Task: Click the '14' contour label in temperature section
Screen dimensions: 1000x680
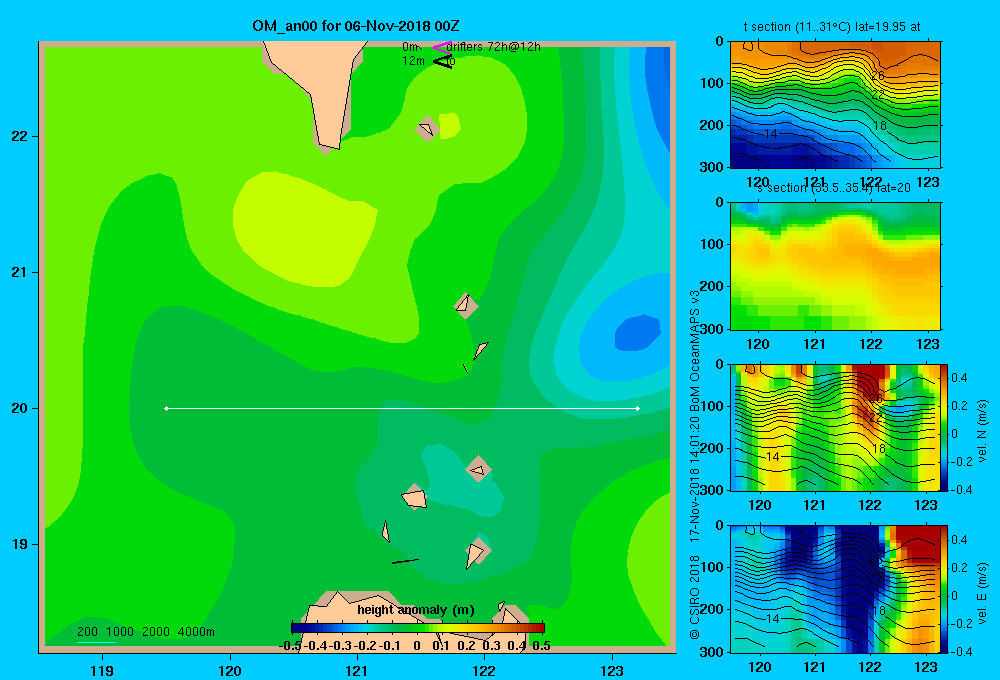Action: tap(770, 134)
